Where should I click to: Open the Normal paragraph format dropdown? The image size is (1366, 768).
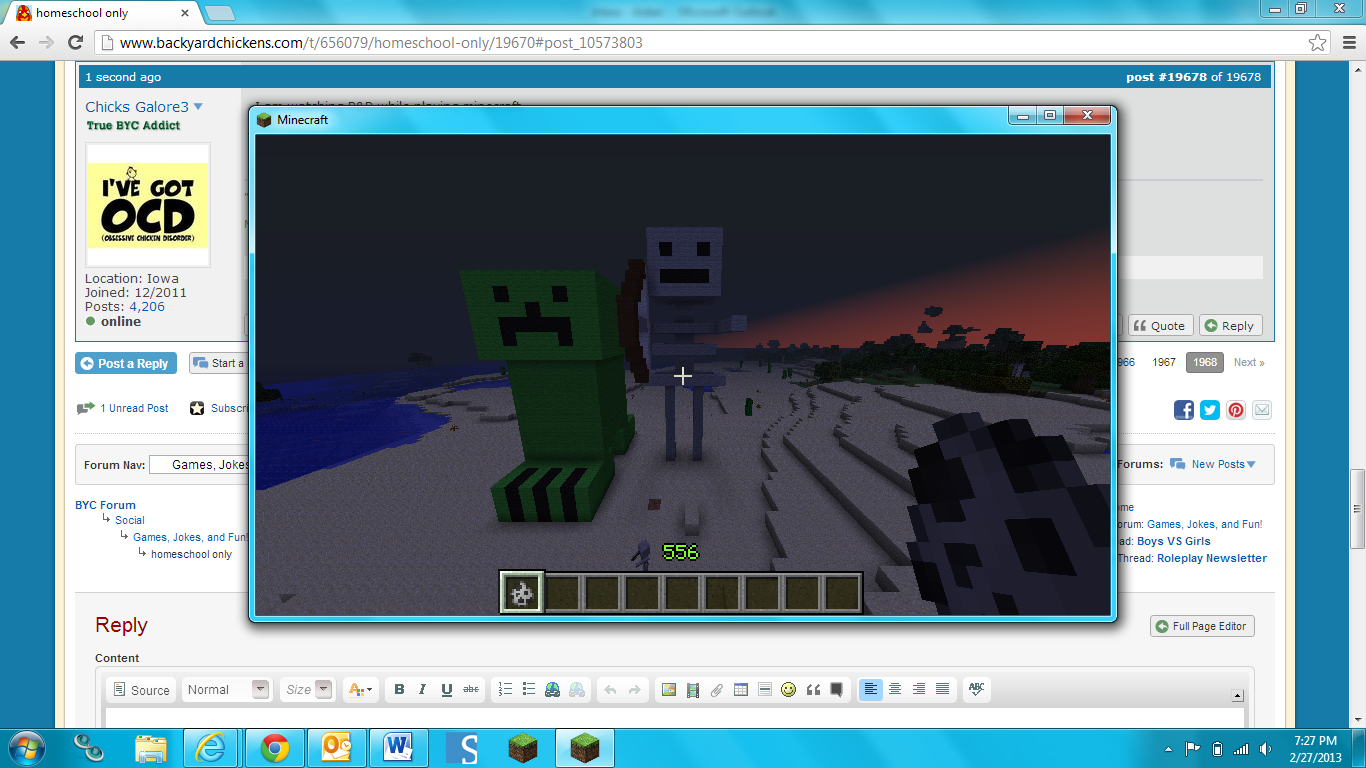click(x=226, y=689)
